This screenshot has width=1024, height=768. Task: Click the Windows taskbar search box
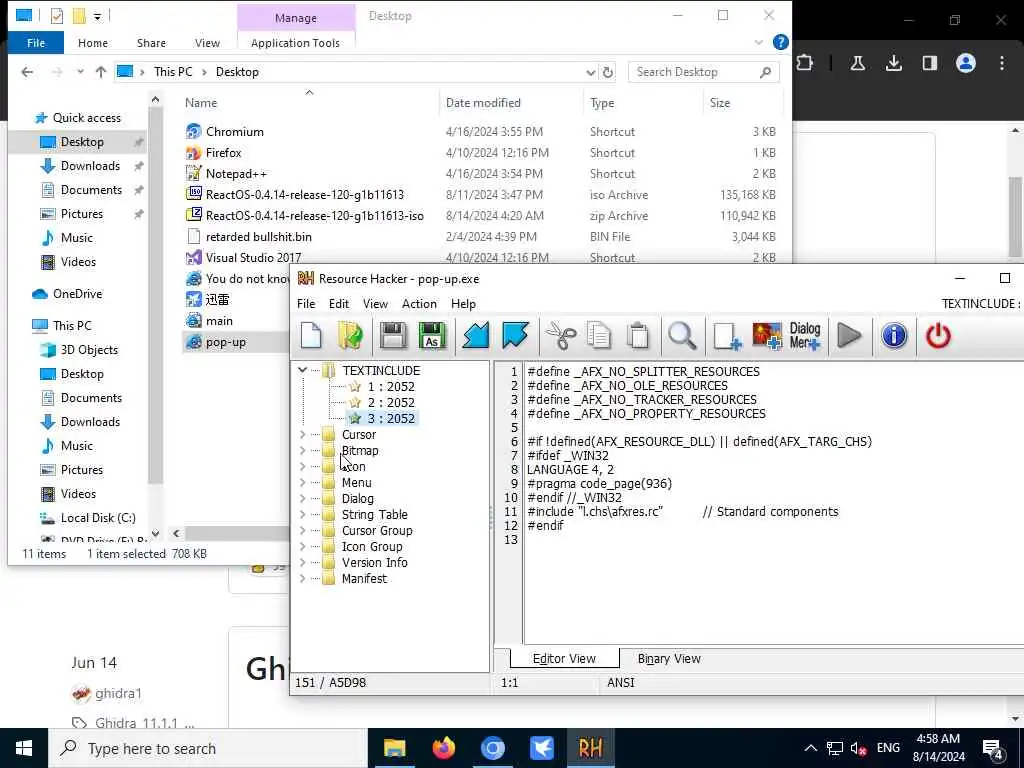point(208,748)
